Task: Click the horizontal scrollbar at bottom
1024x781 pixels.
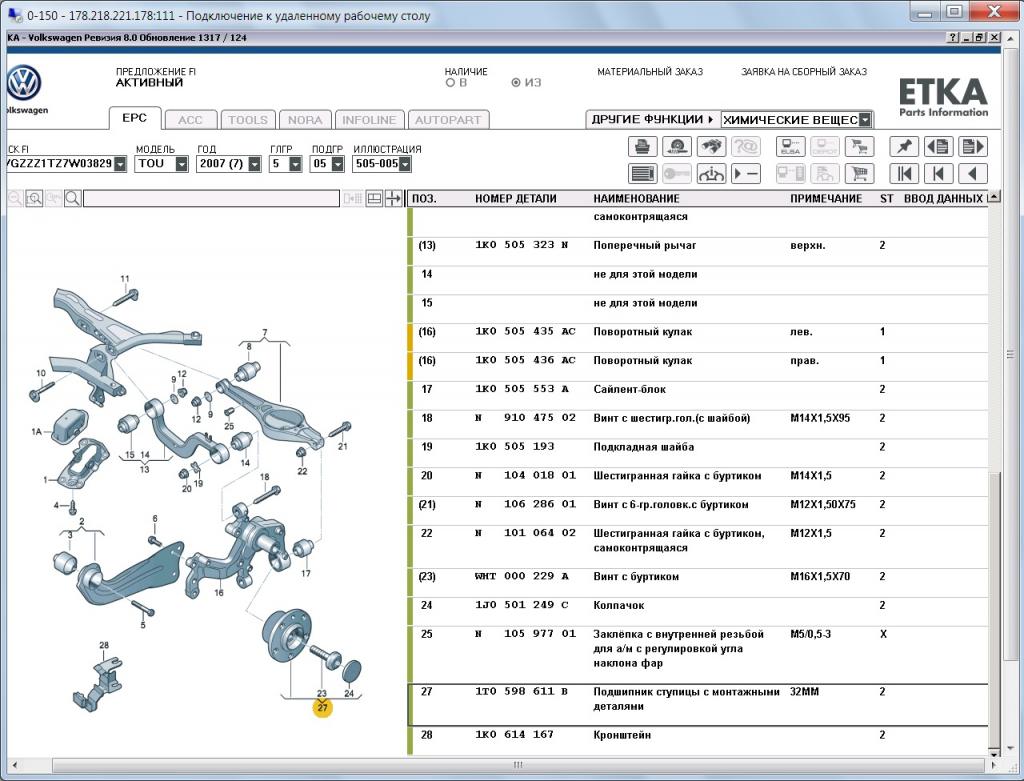Action: (x=518, y=765)
